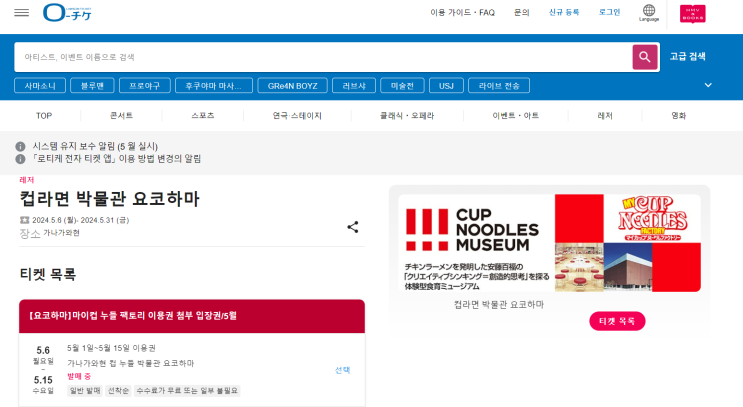This screenshot has height=407, width=743.
Task: Switch to the 스포츠 tab
Action: point(203,116)
